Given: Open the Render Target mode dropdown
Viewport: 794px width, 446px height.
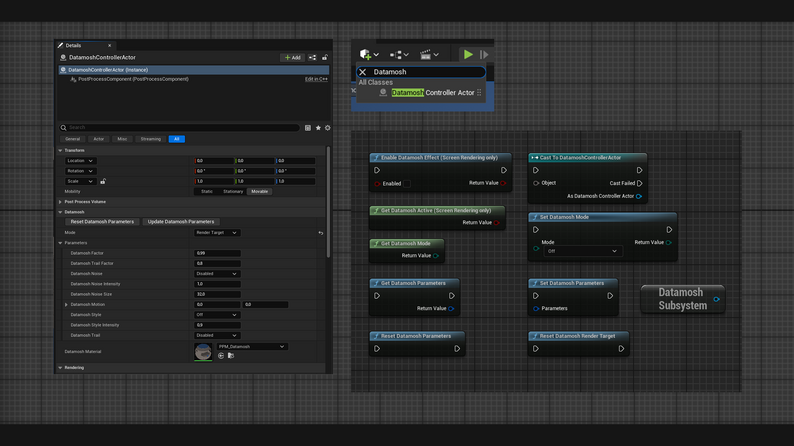Looking at the screenshot, I should (217, 233).
